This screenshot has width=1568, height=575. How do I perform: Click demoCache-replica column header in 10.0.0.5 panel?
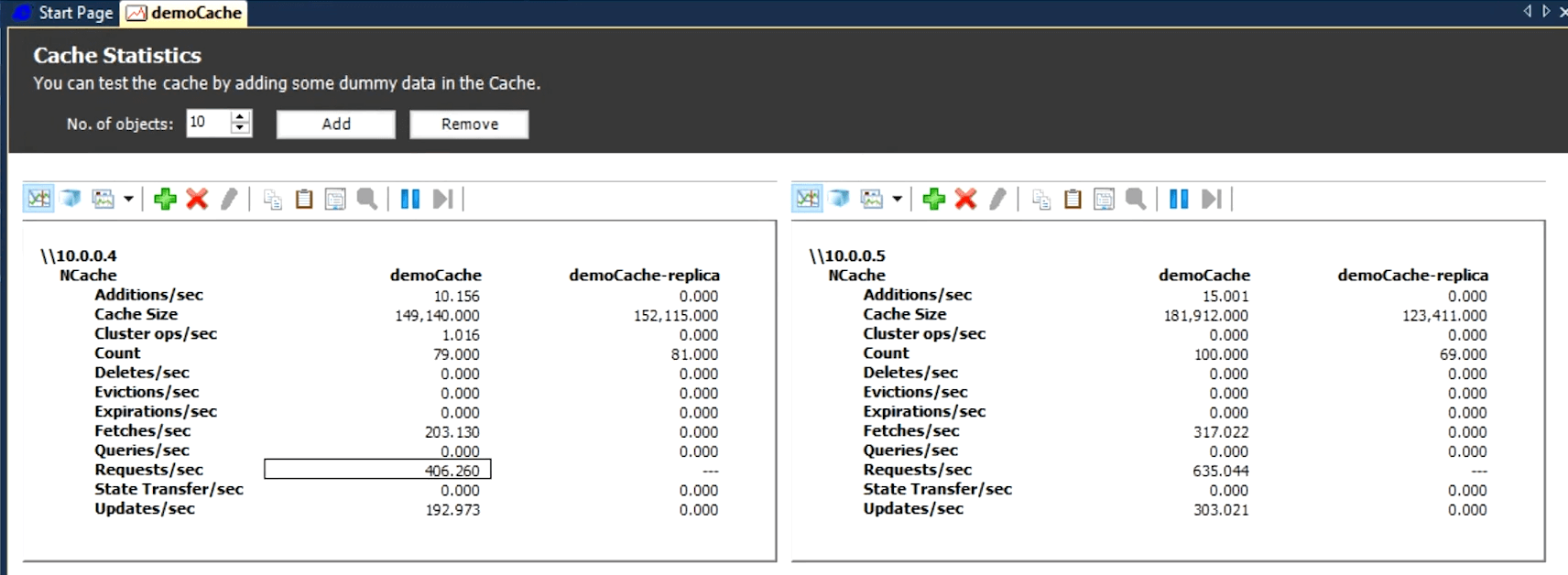(1412, 275)
